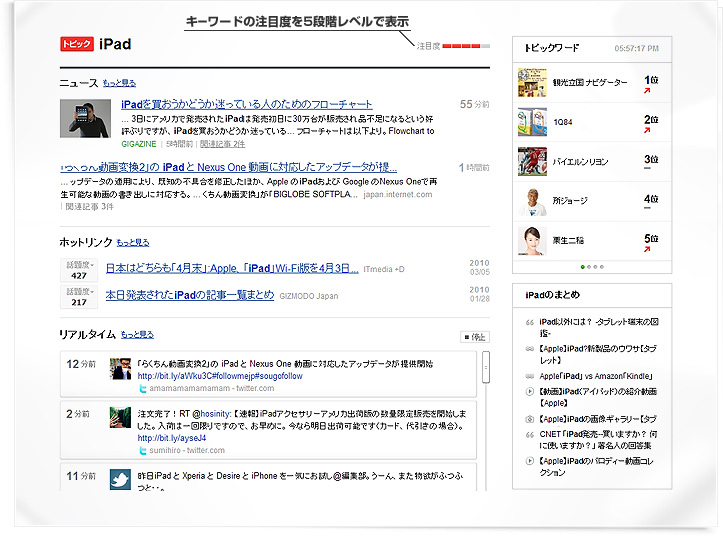Image resolution: width=723 pixels, height=537 pixels.
Task: Open the 5位 ranked person portrait thumbnail
Action: [x=532, y=241]
